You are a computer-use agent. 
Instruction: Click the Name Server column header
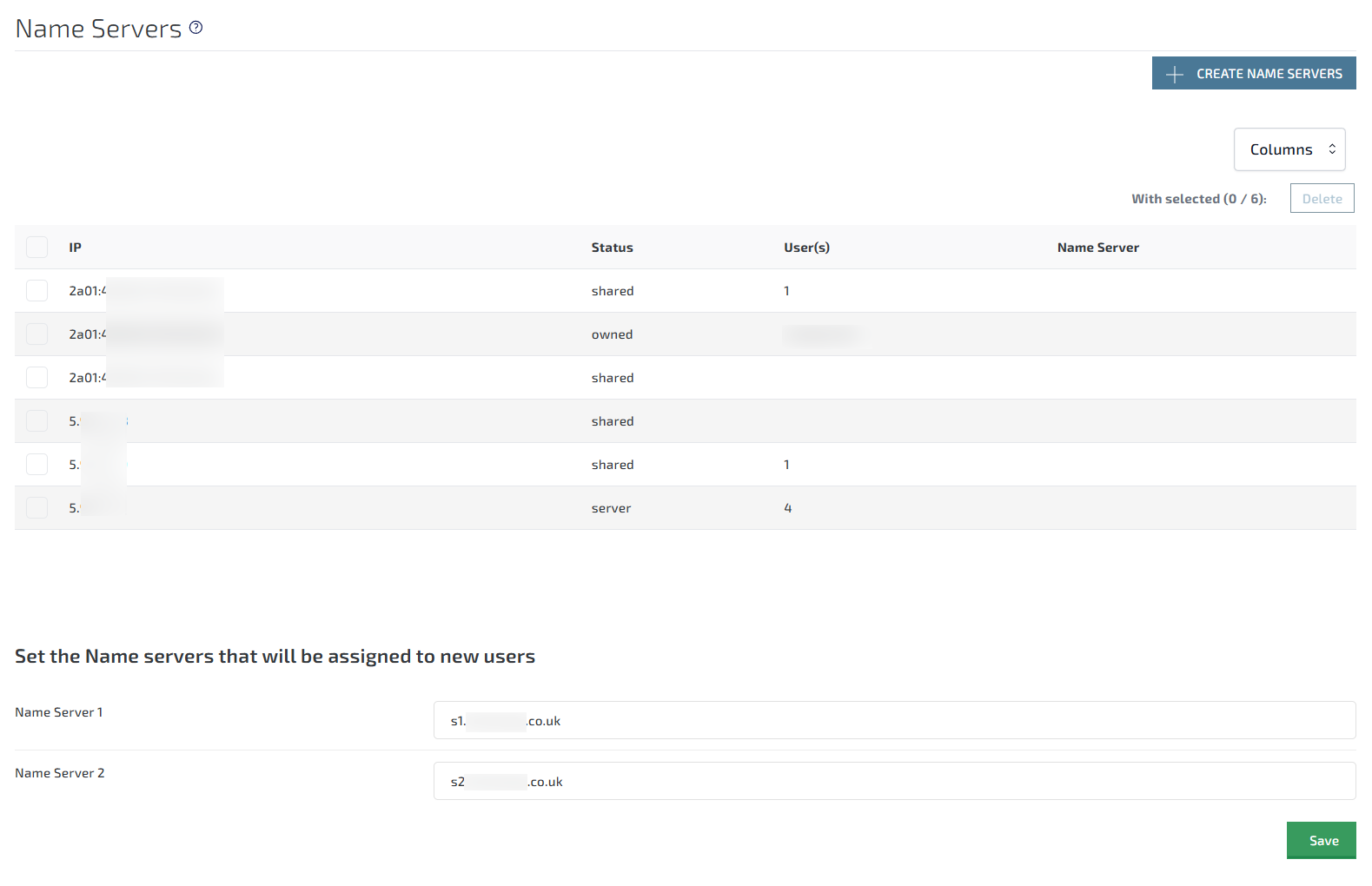coord(1097,248)
